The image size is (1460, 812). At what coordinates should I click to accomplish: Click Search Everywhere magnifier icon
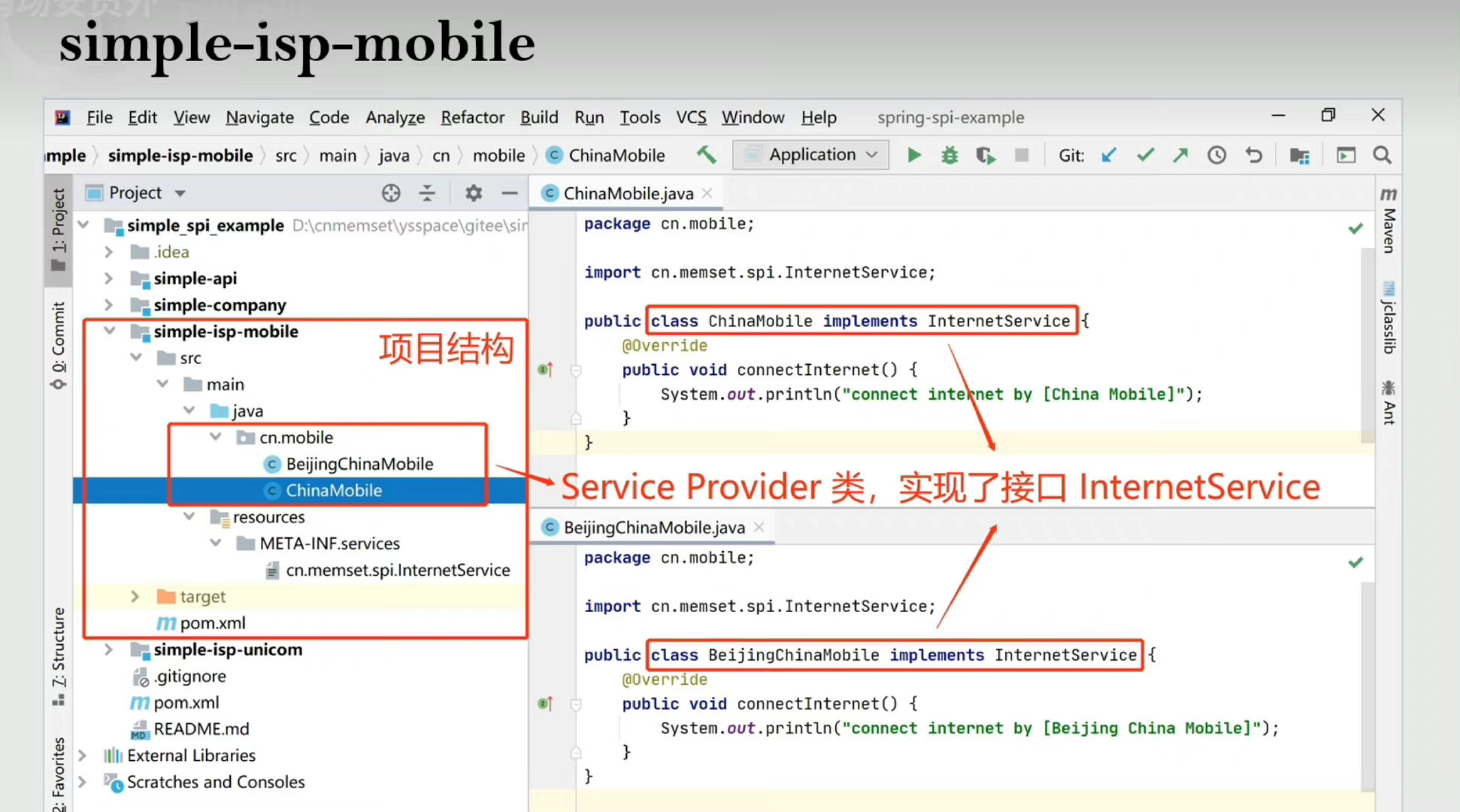click(1382, 156)
